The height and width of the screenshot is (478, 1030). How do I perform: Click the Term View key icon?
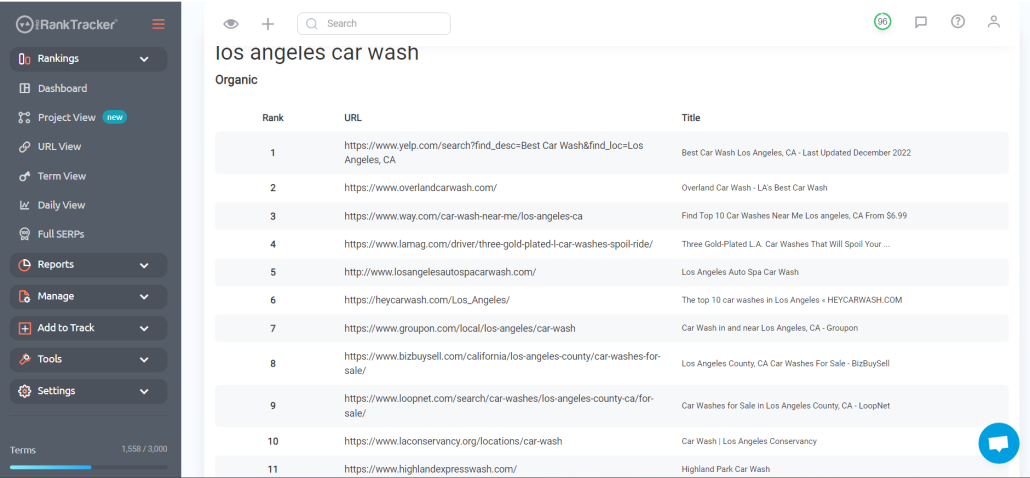click(x=24, y=176)
